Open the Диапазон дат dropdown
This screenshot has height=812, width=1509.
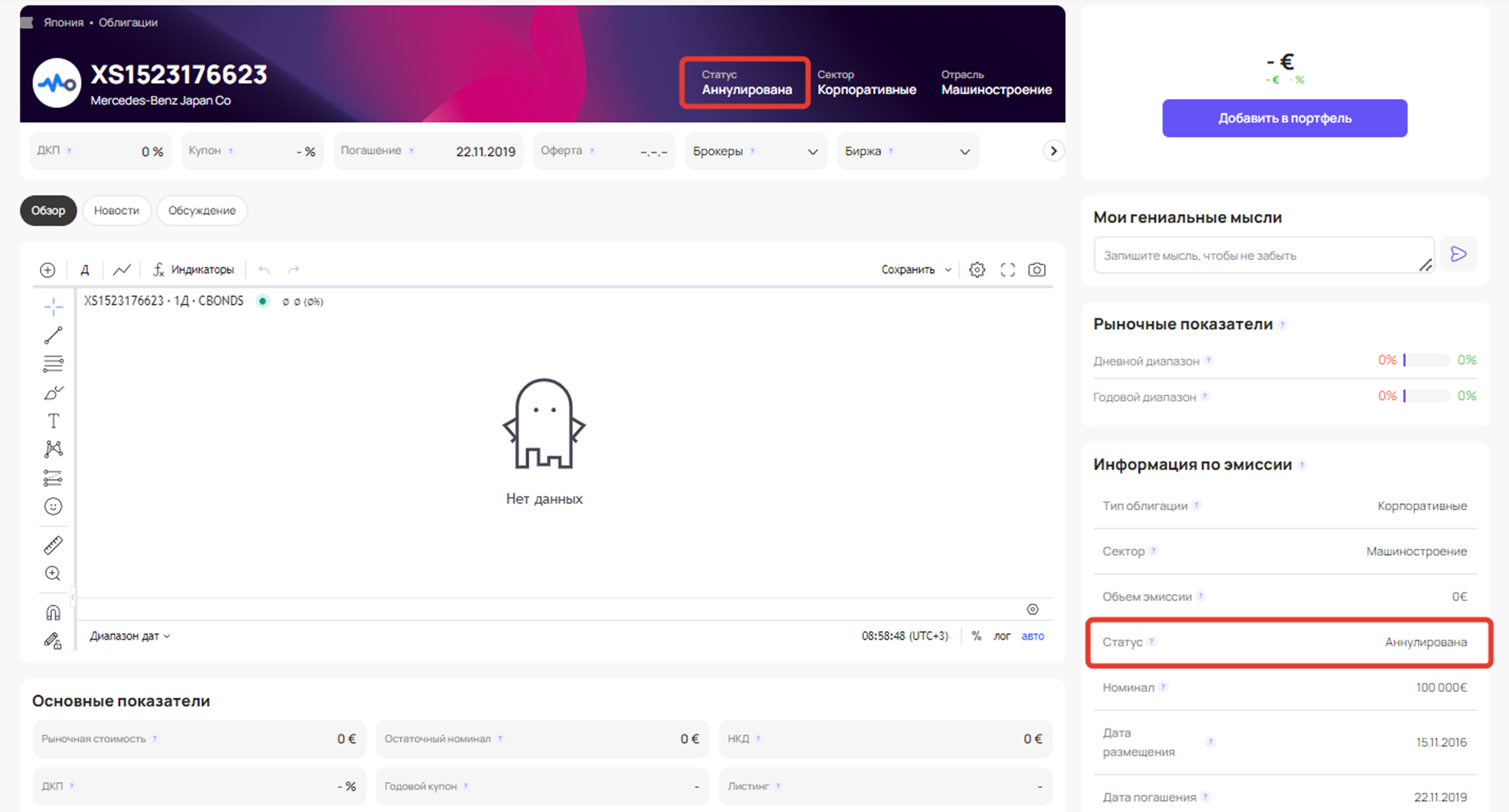click(x=129, y=636)
